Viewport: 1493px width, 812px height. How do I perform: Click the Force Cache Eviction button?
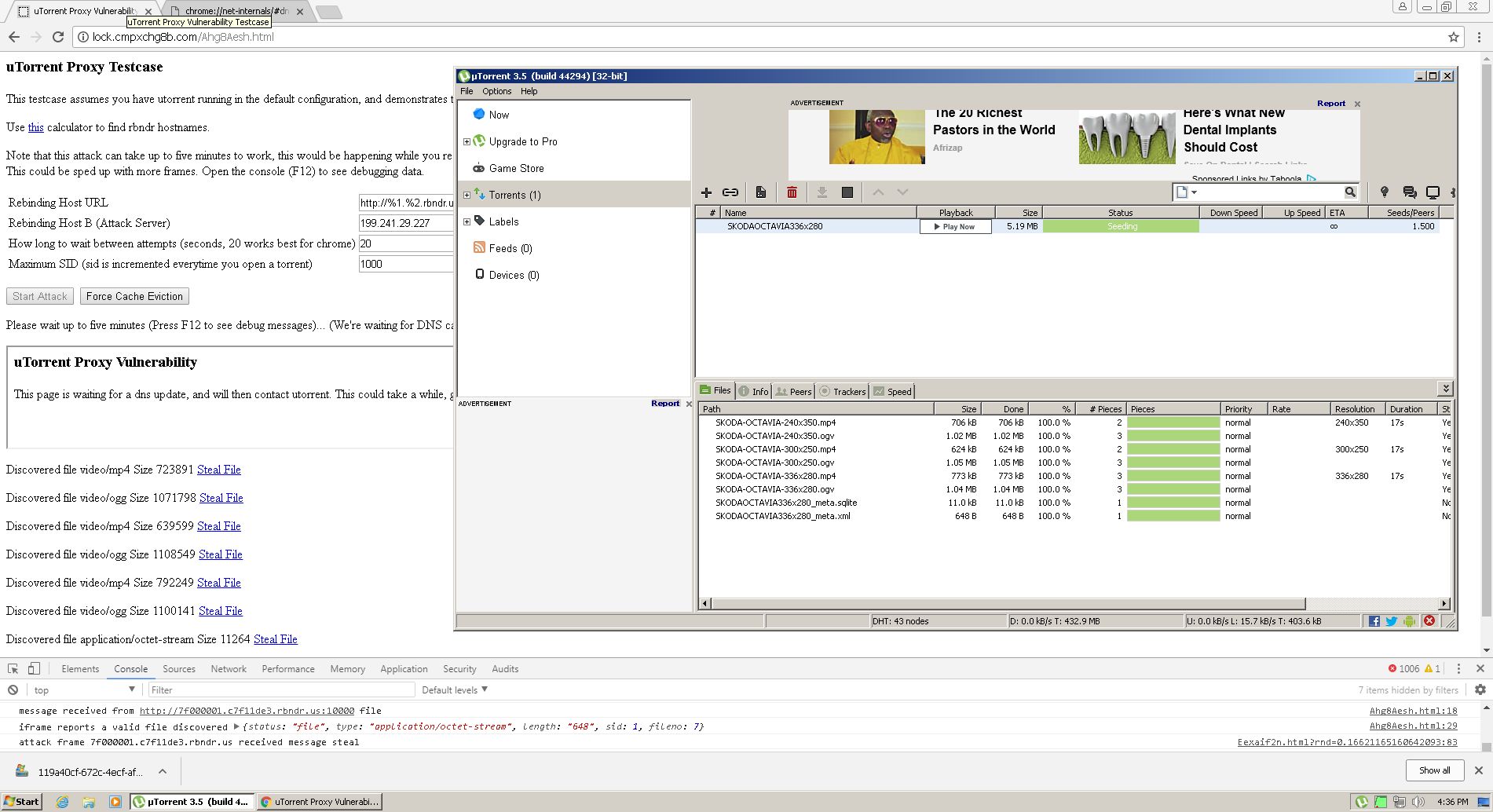134,297
